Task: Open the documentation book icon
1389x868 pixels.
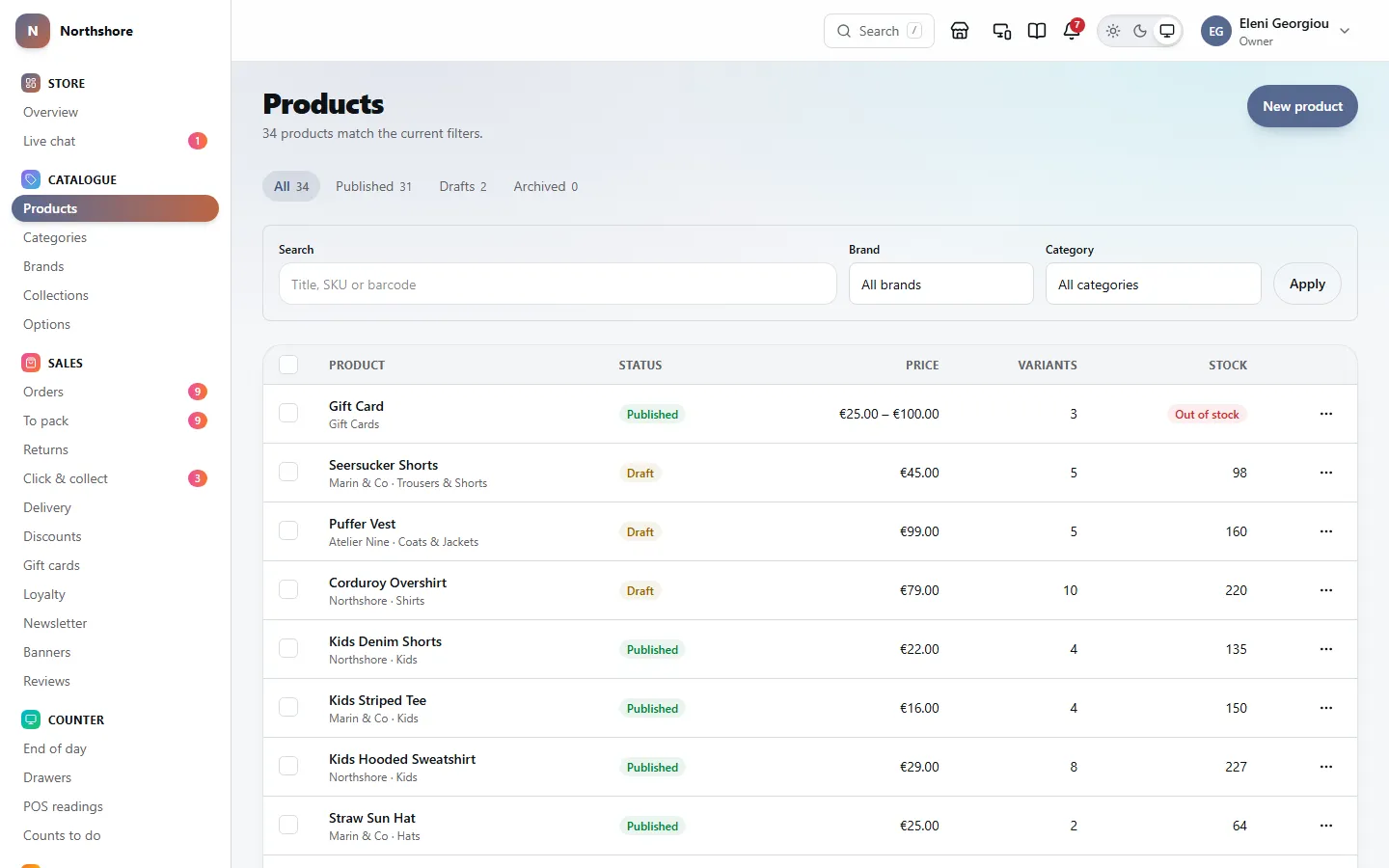Action: pyautogui.click(x=1037, y=31)
